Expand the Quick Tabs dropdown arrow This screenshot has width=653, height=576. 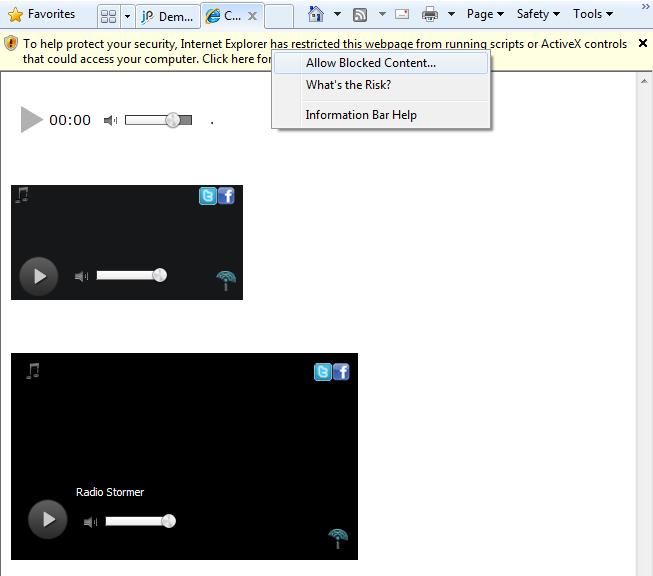pyautogui.click(x=127, y=17)
